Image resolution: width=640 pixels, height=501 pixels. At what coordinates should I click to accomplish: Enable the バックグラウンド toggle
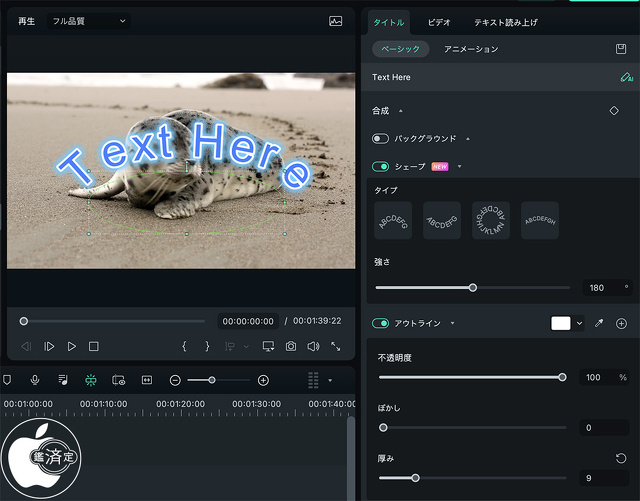coord(380,139)
